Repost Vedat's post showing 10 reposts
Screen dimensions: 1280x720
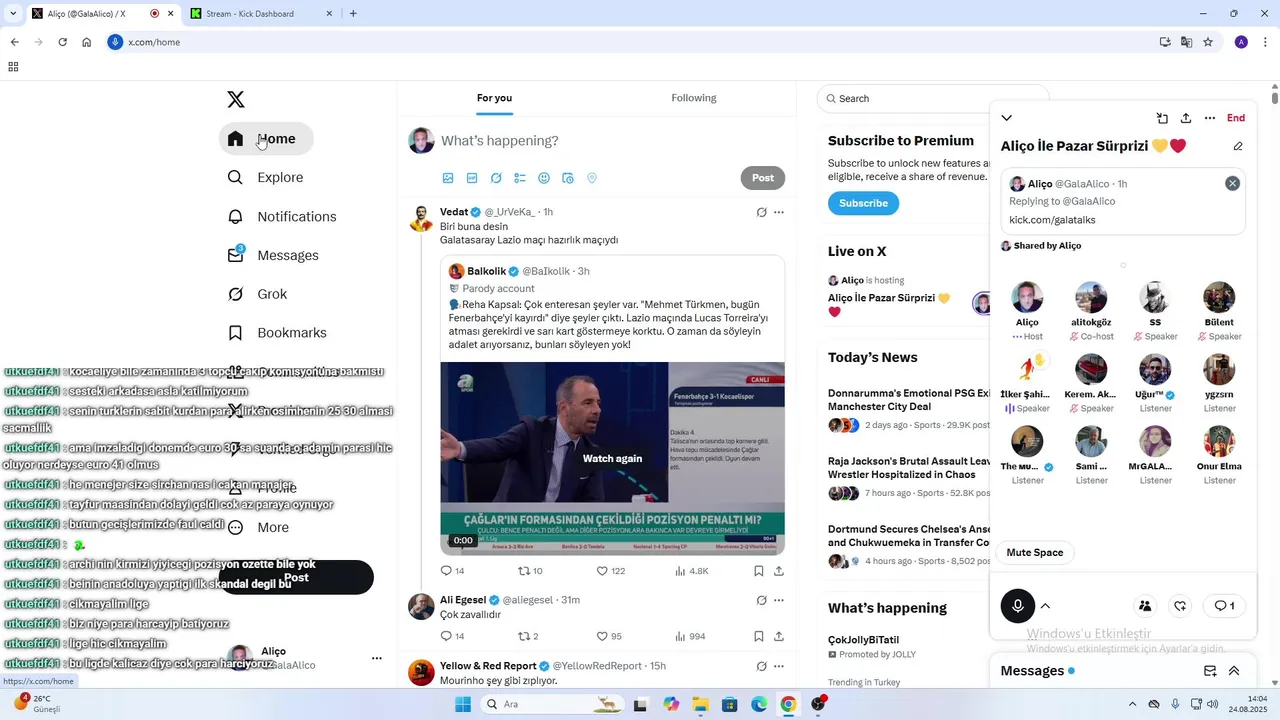point(529,571)
